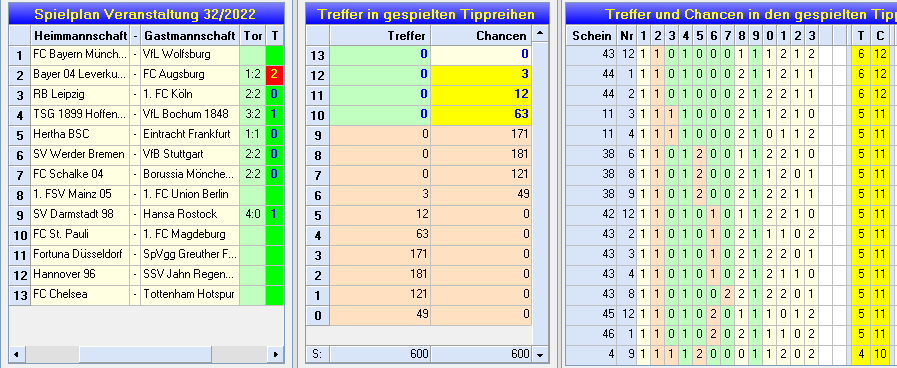This screenshot has height=368, width=897.
Task: Click Treffer value 181 in row 2
Action: [380, 275]
